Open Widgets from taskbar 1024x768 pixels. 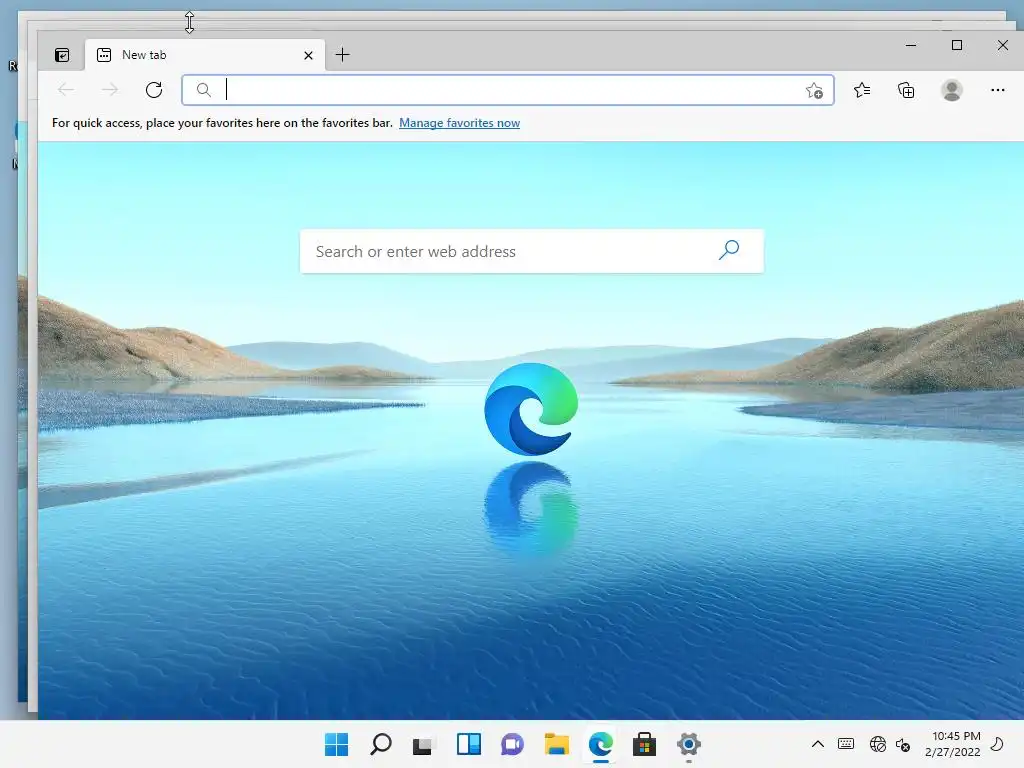point(468,744)
